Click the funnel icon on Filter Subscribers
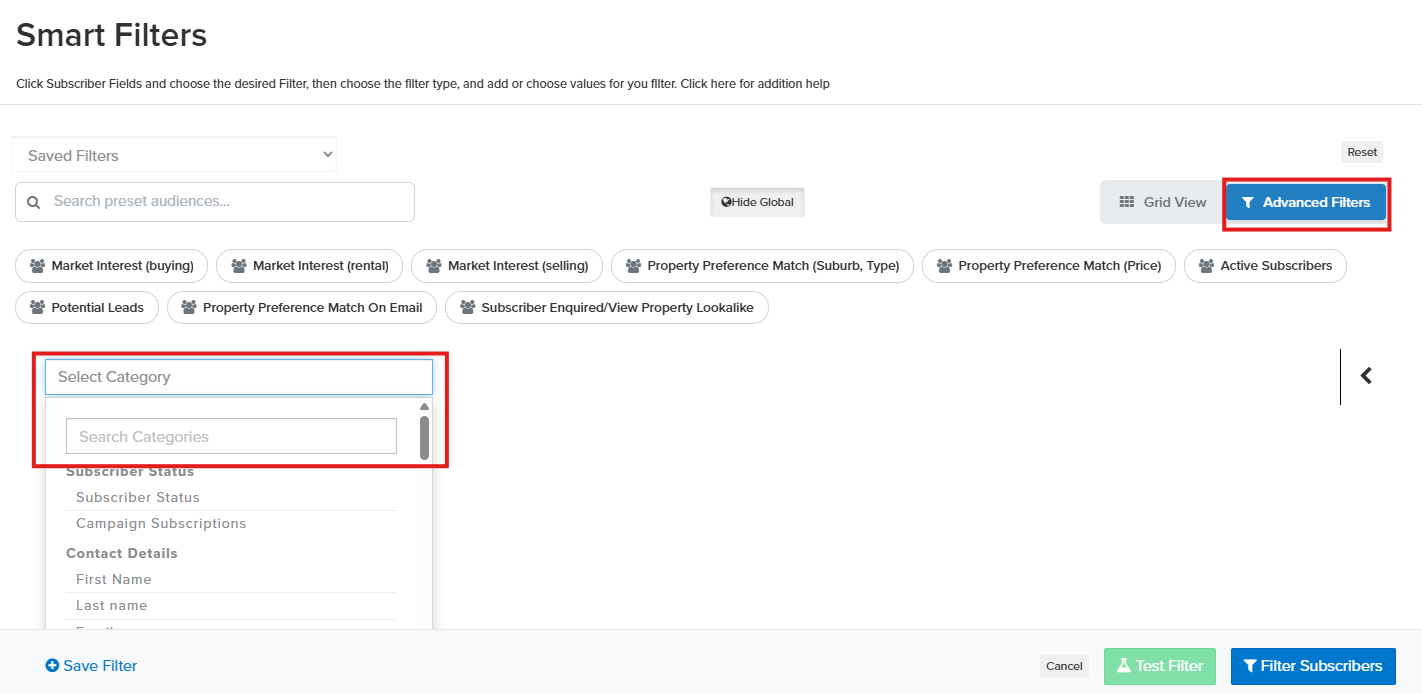The width and height of the screenshot is (1422, 693). [x=1249, y=666]
